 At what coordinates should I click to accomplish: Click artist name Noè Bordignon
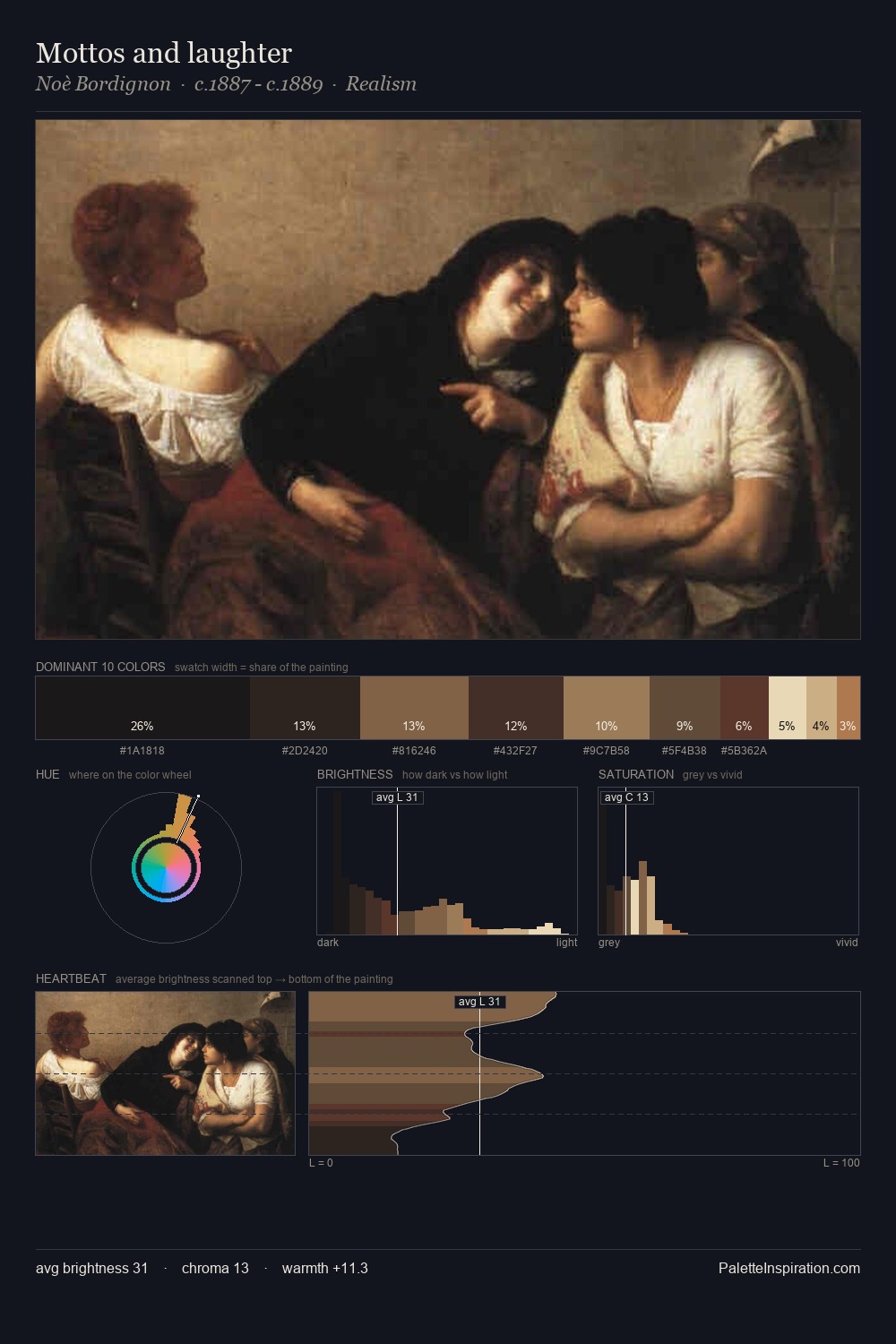[103, 84]
